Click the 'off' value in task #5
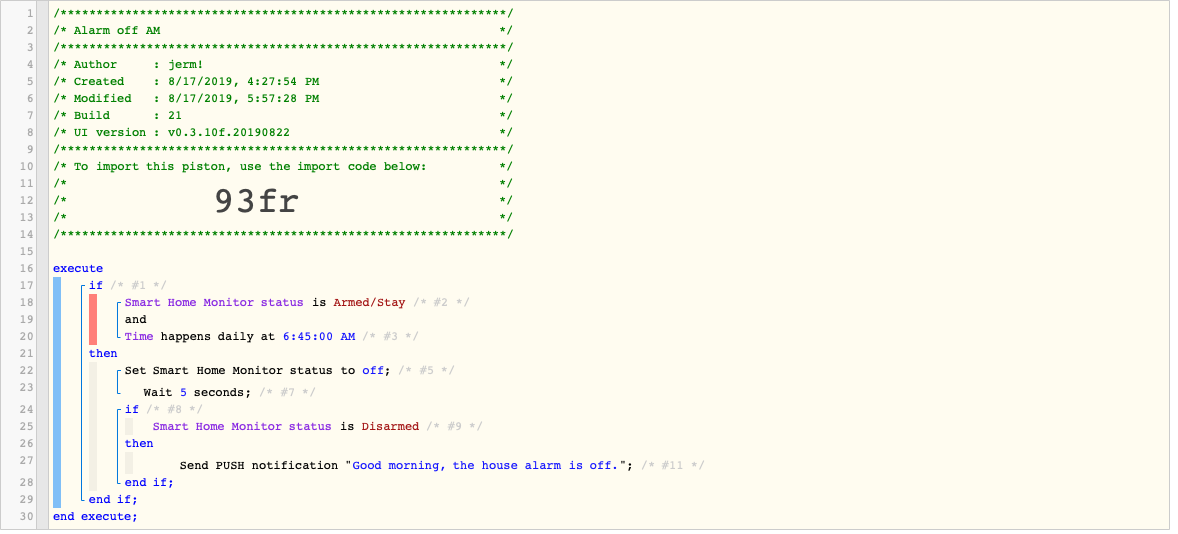1178x534 pixels. [x=373, y=370]
